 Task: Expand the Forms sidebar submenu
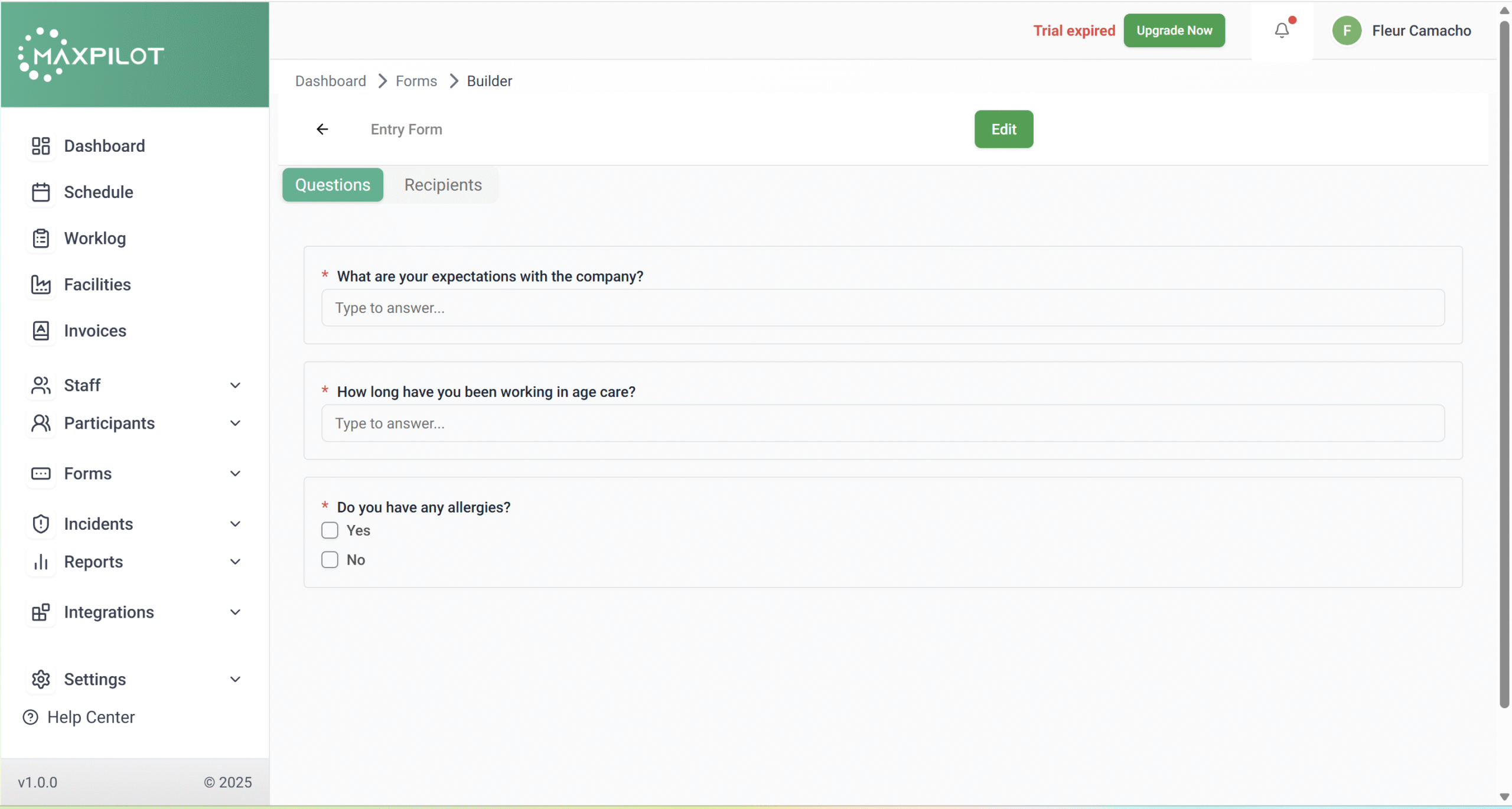pos(235,474)
